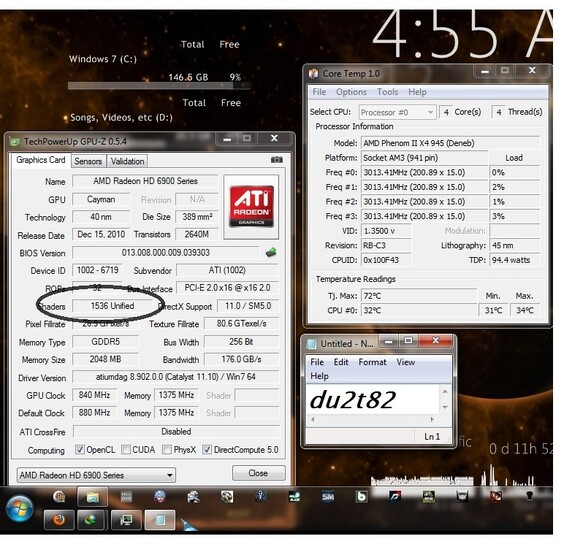The width and height of the screenshot is (564, 547).
Task: Switch to the Graphics Card tab
Action: (41, 160)
